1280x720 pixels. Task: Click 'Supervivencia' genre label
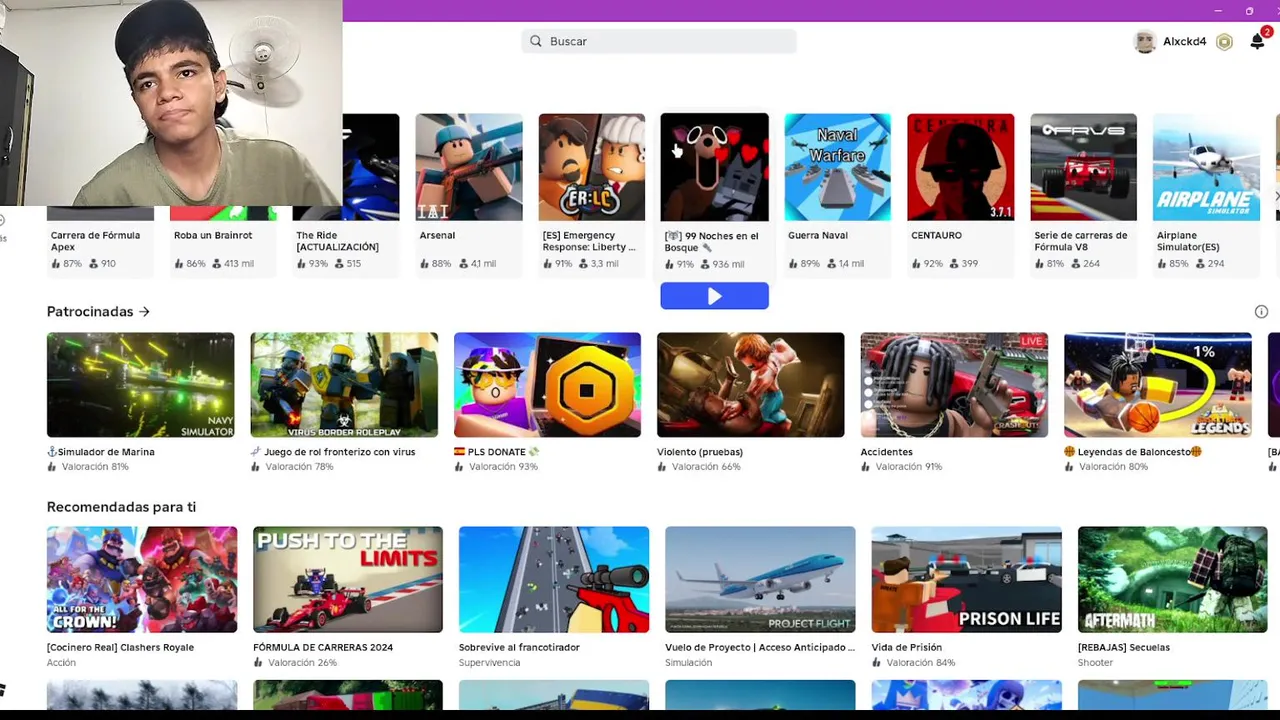489,663
